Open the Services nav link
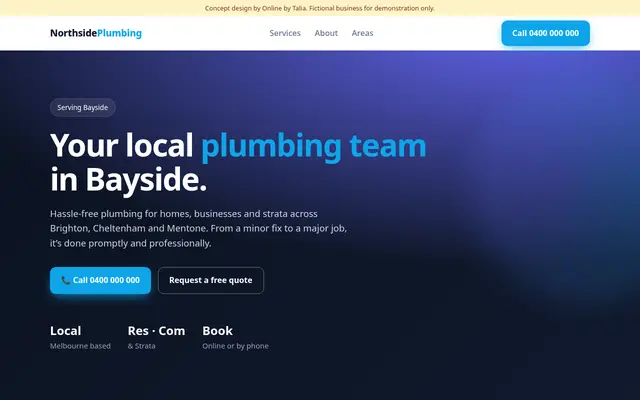 [x=285, y=33]
